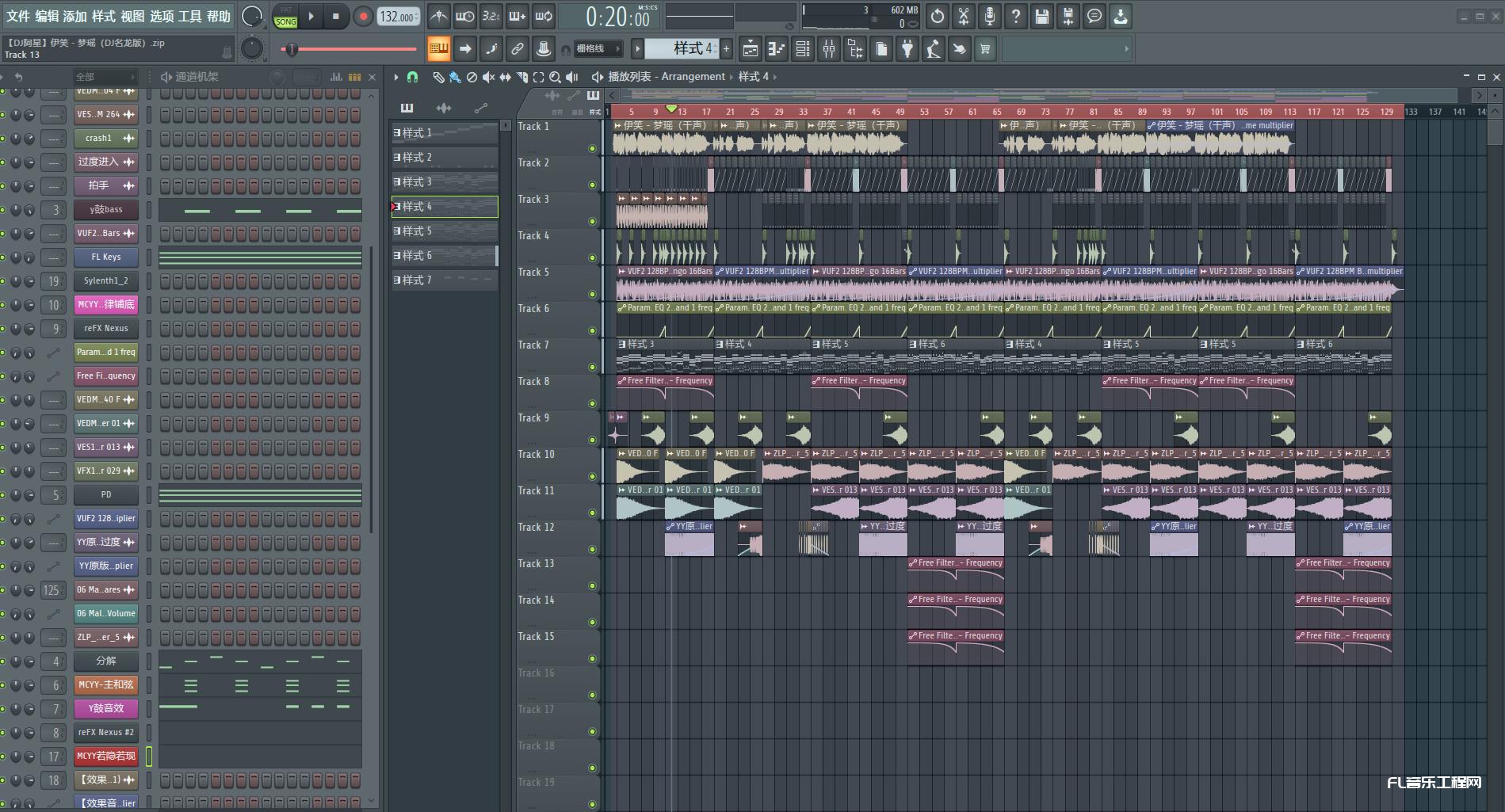1505x812 pixels.
Task: Click the question mark help icon
Action: point(1016,16)
